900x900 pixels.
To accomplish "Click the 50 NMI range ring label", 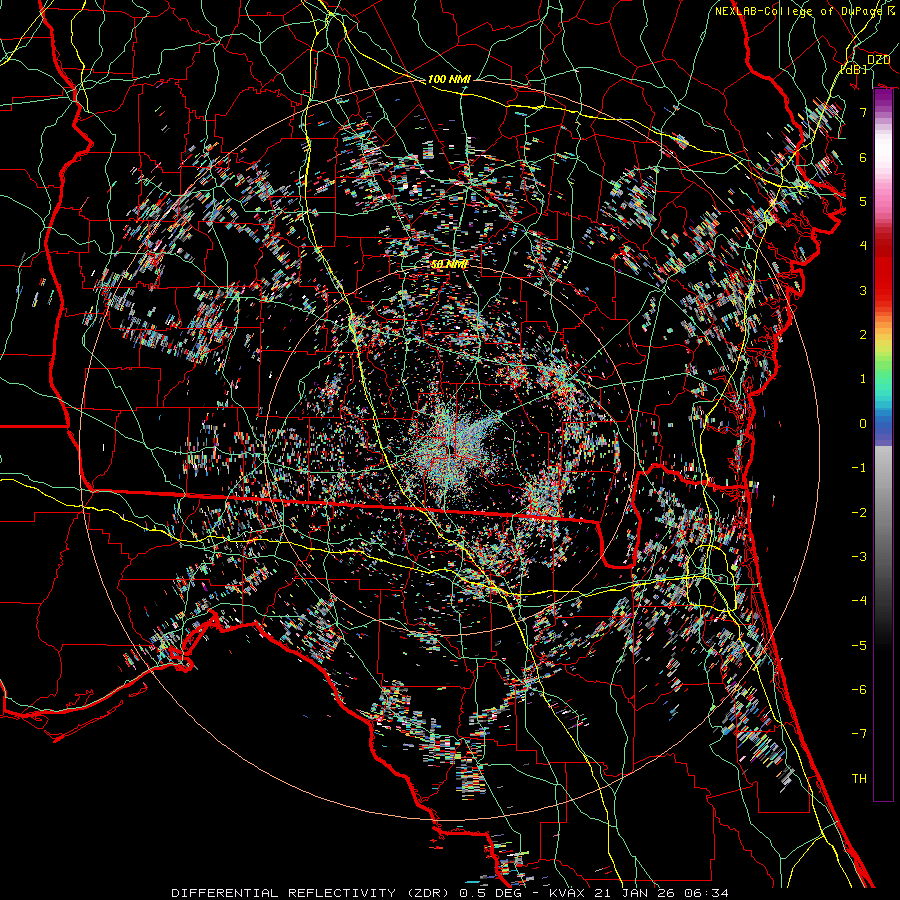I will click(x=449, y=264).
